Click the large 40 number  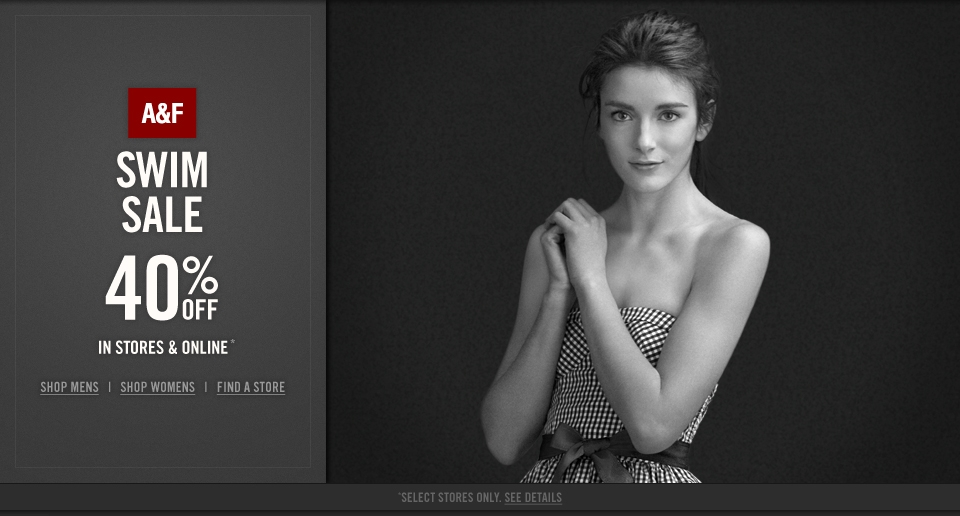(x=143, y=288)
